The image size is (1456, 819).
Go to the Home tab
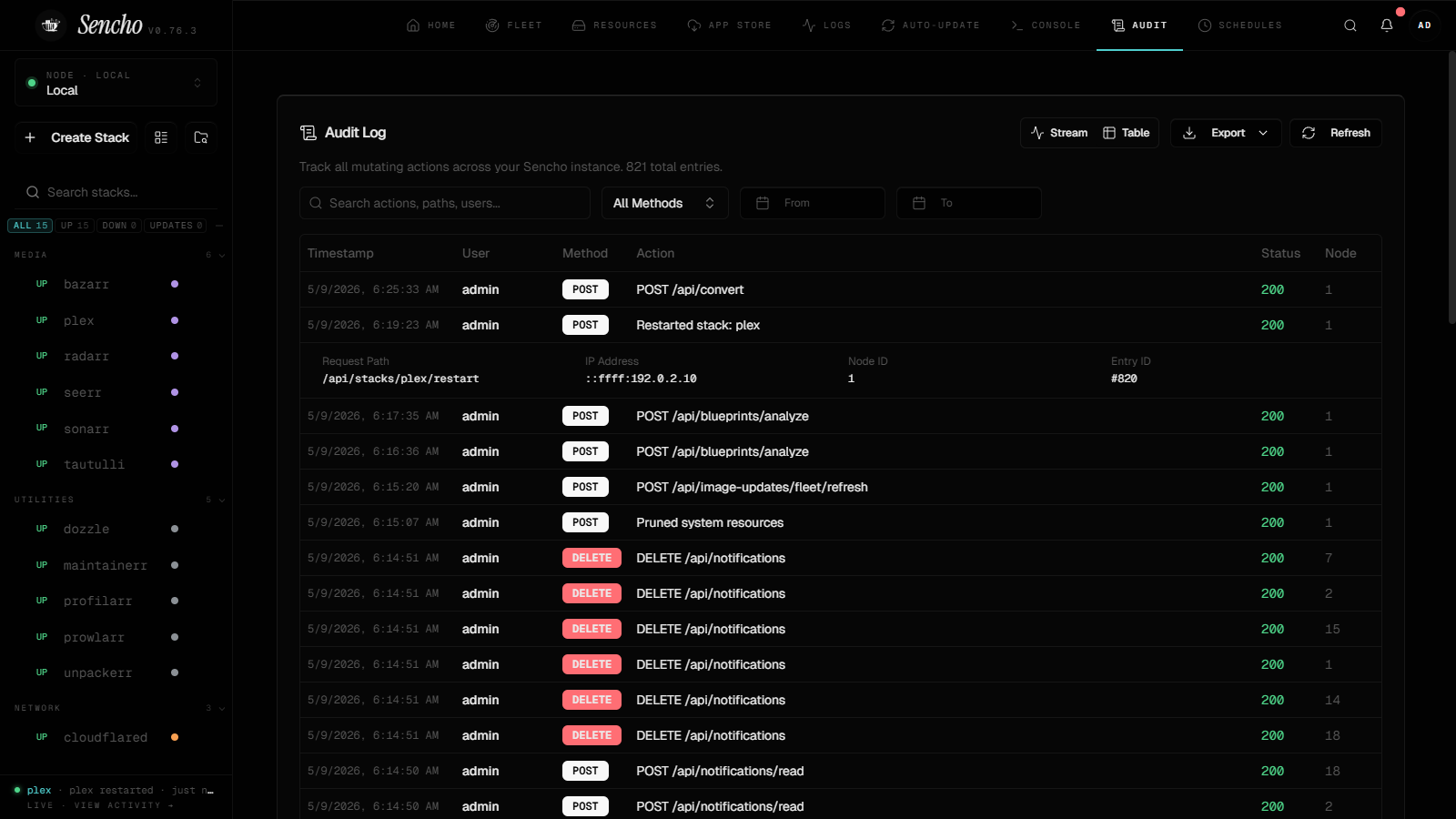point(430,25)
